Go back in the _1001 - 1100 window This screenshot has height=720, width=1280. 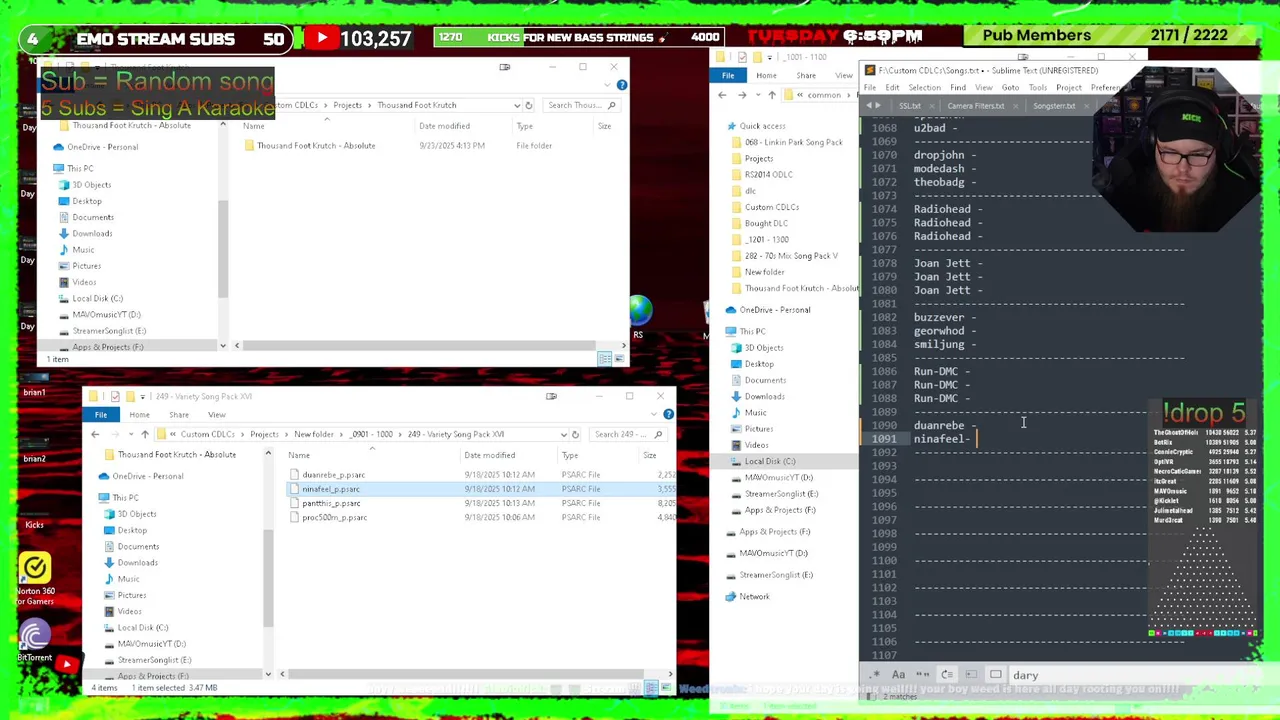click(722, 95)
